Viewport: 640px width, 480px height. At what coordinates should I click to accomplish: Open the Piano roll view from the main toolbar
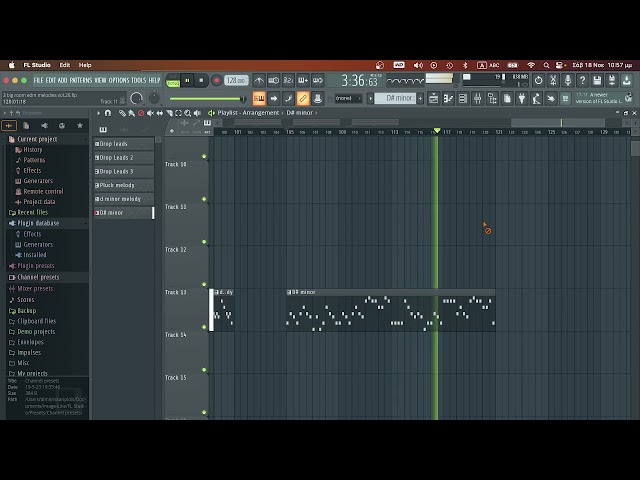448,98
